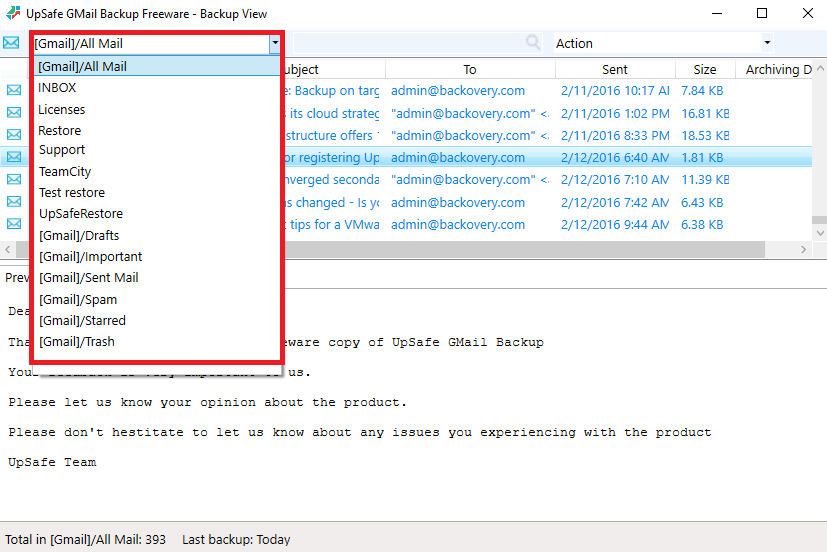Select the Restore folder entry
The height and width of the screenshot is (552, 827).
click(x=157, y=130)
